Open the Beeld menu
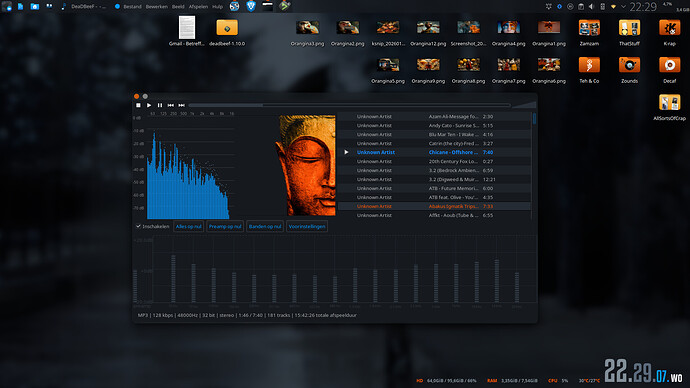Screen dimensions: 690x388 click(178, 7)
